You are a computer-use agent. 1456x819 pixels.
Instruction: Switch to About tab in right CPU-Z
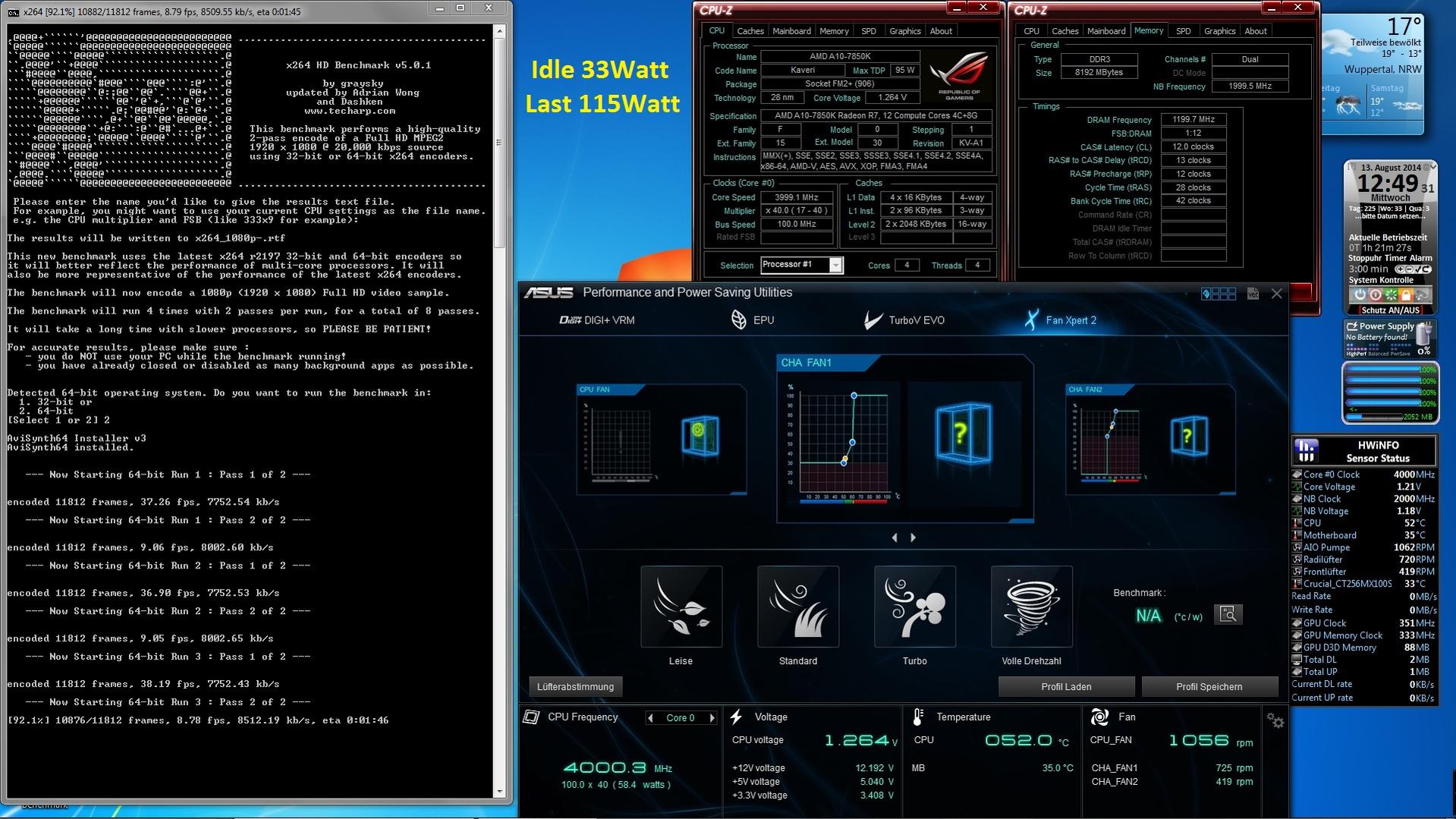[1256, 31]
